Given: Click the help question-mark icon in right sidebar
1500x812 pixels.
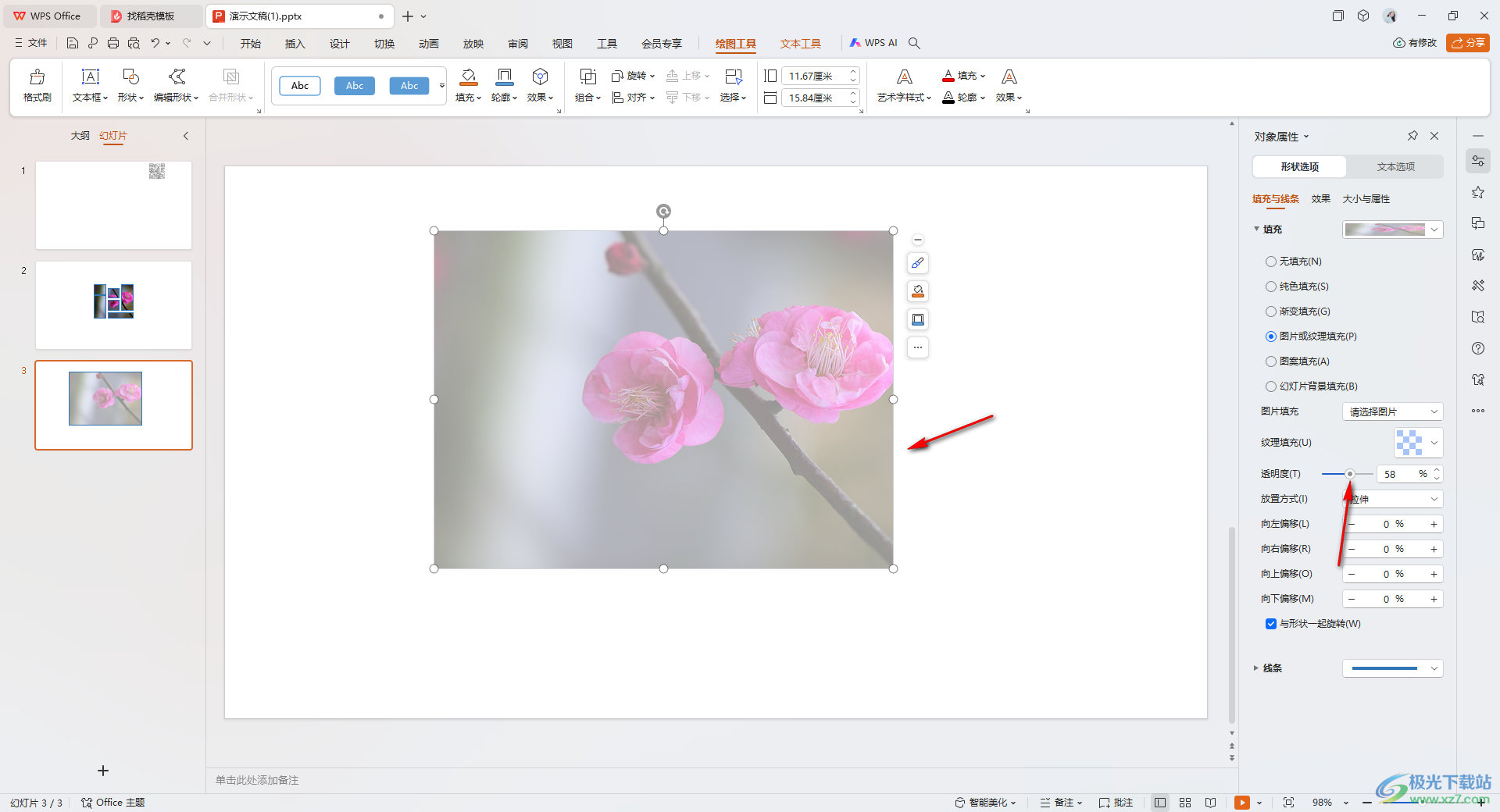Looking at the screenshot, I should (1478, 348).
